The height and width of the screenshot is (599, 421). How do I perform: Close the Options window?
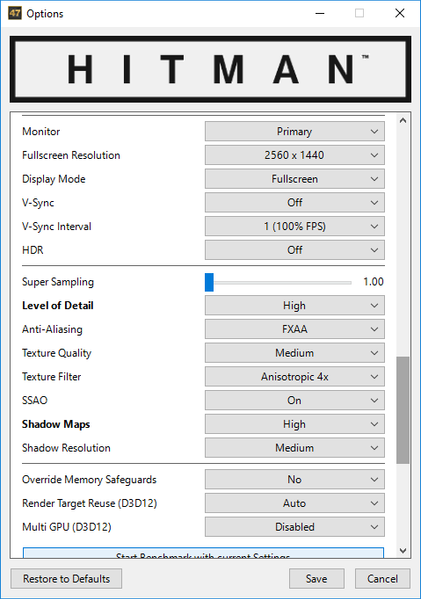coord(400,13)
